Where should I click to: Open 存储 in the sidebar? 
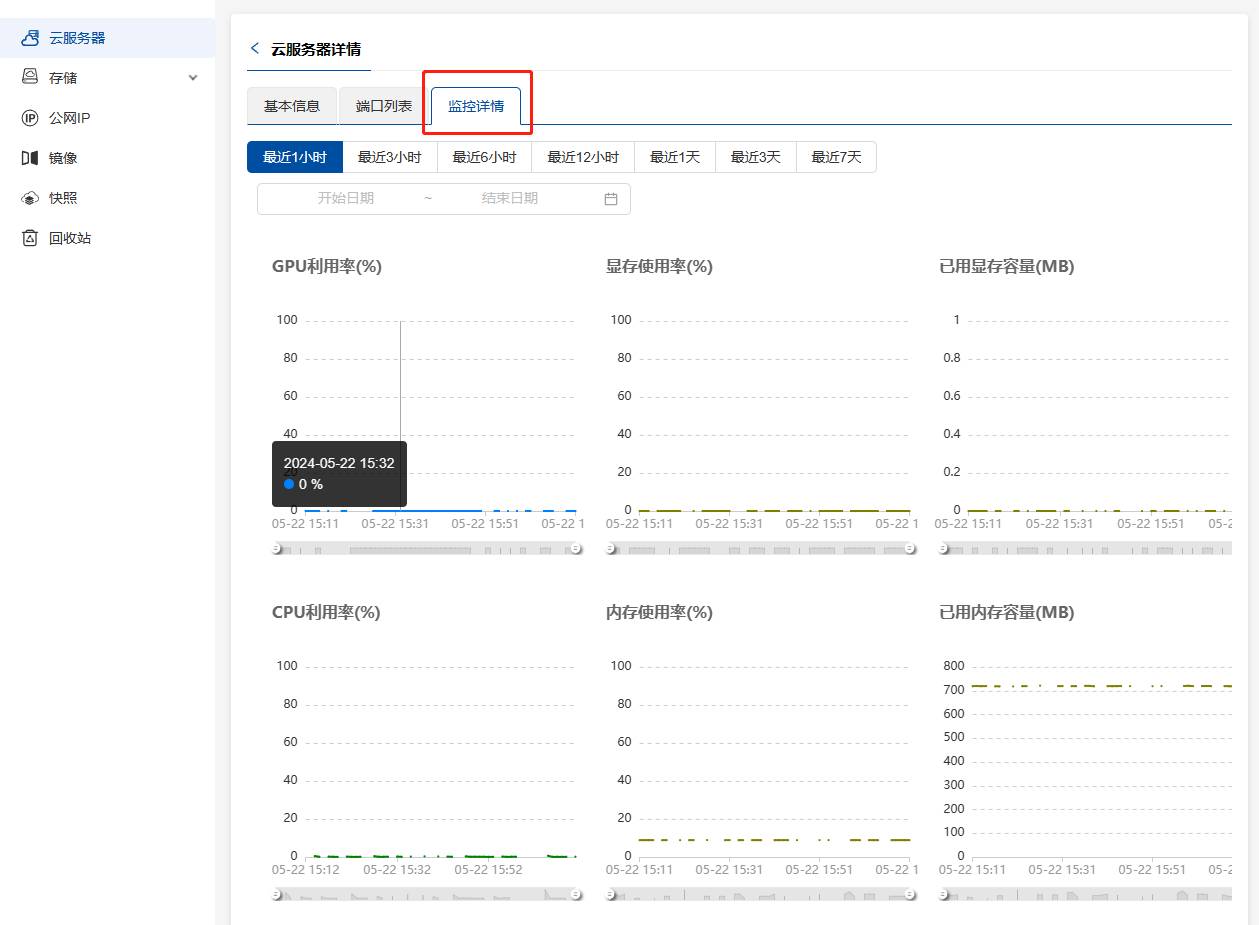coord(107,78)
